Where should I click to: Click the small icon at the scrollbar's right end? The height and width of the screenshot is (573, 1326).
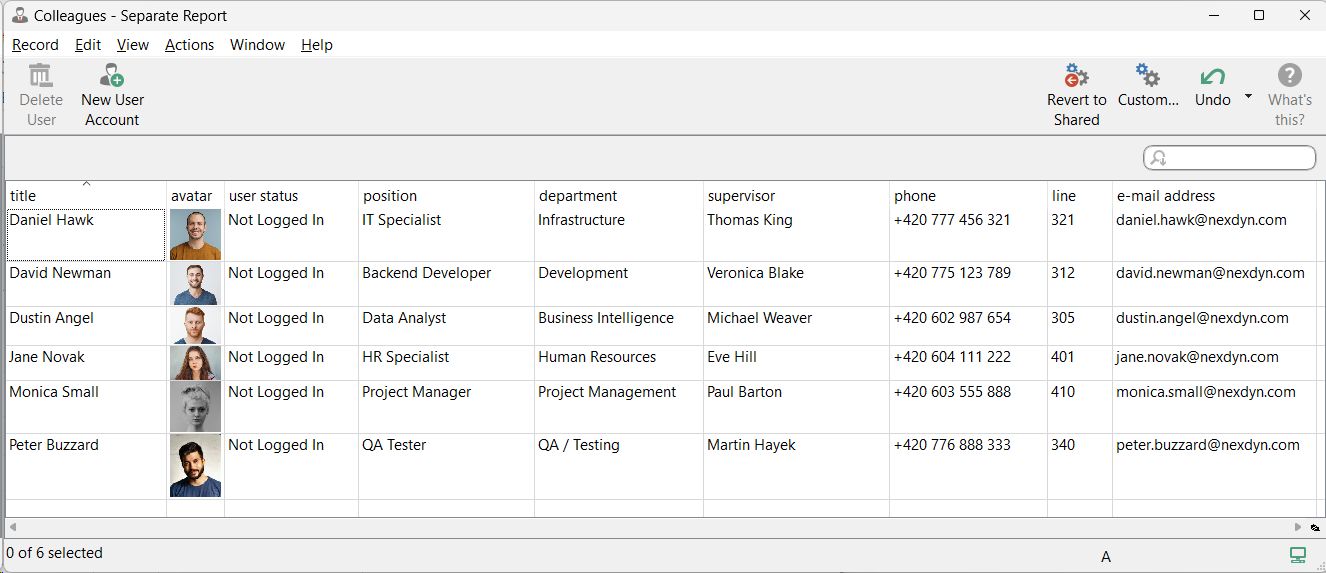[1315, 527]
